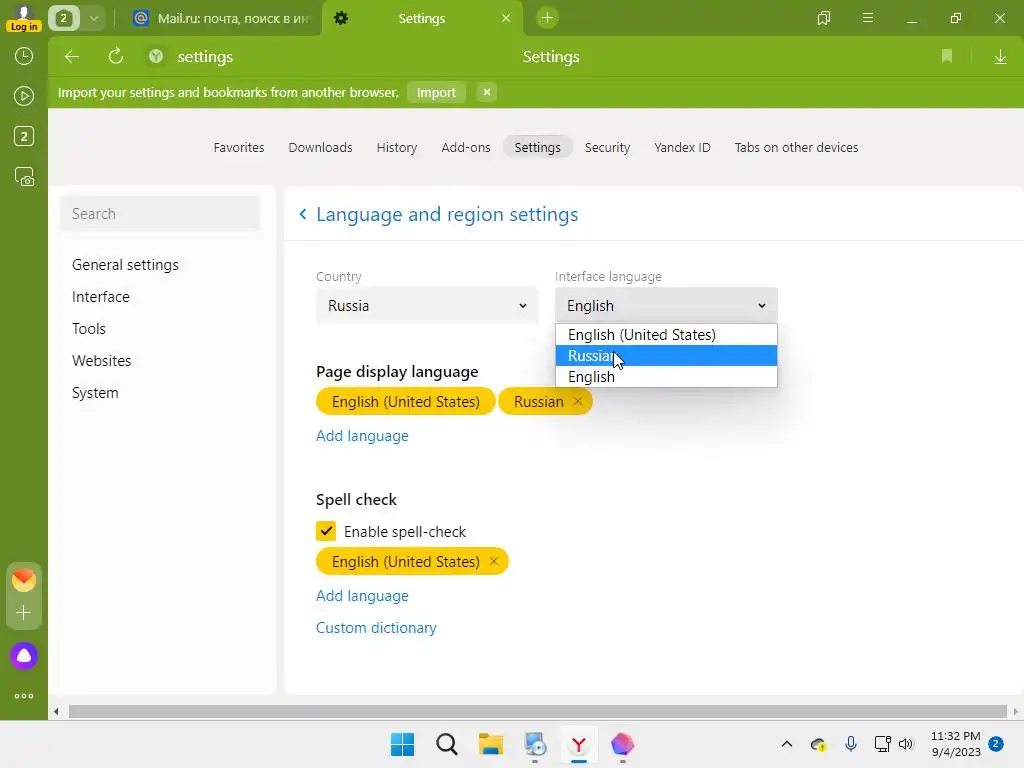
Task: Click the horizontal scrollbar
Action: click(x=537, y=711)
